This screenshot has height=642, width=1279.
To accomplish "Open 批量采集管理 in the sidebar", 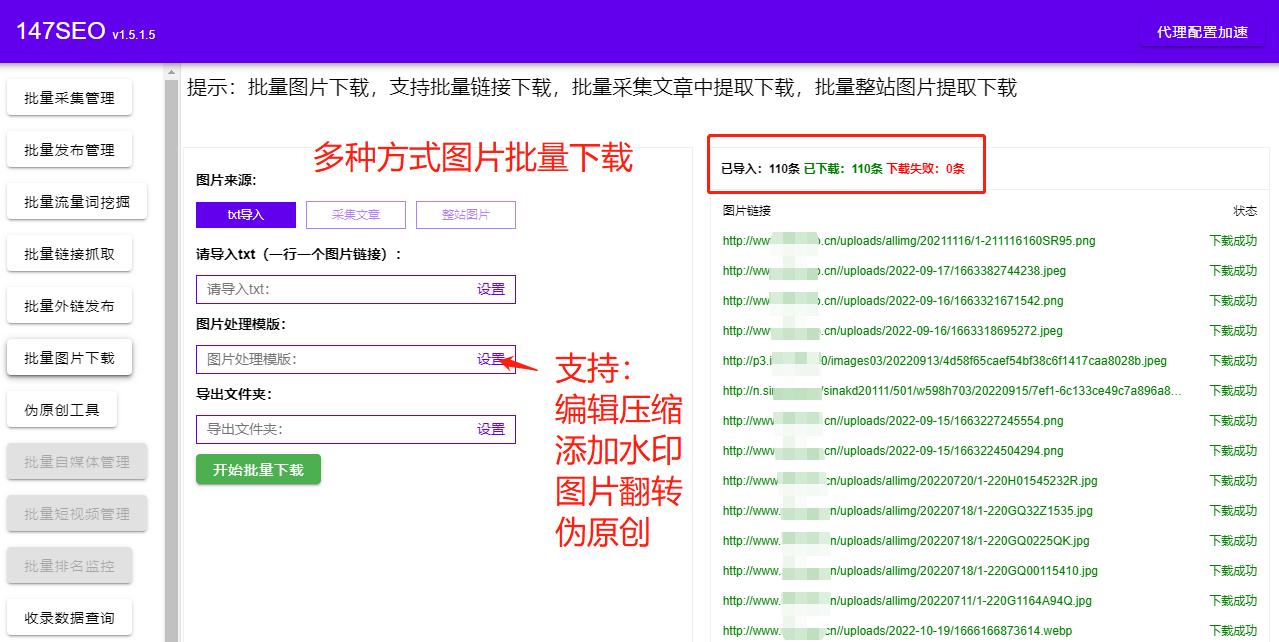I will coord(69,97).
